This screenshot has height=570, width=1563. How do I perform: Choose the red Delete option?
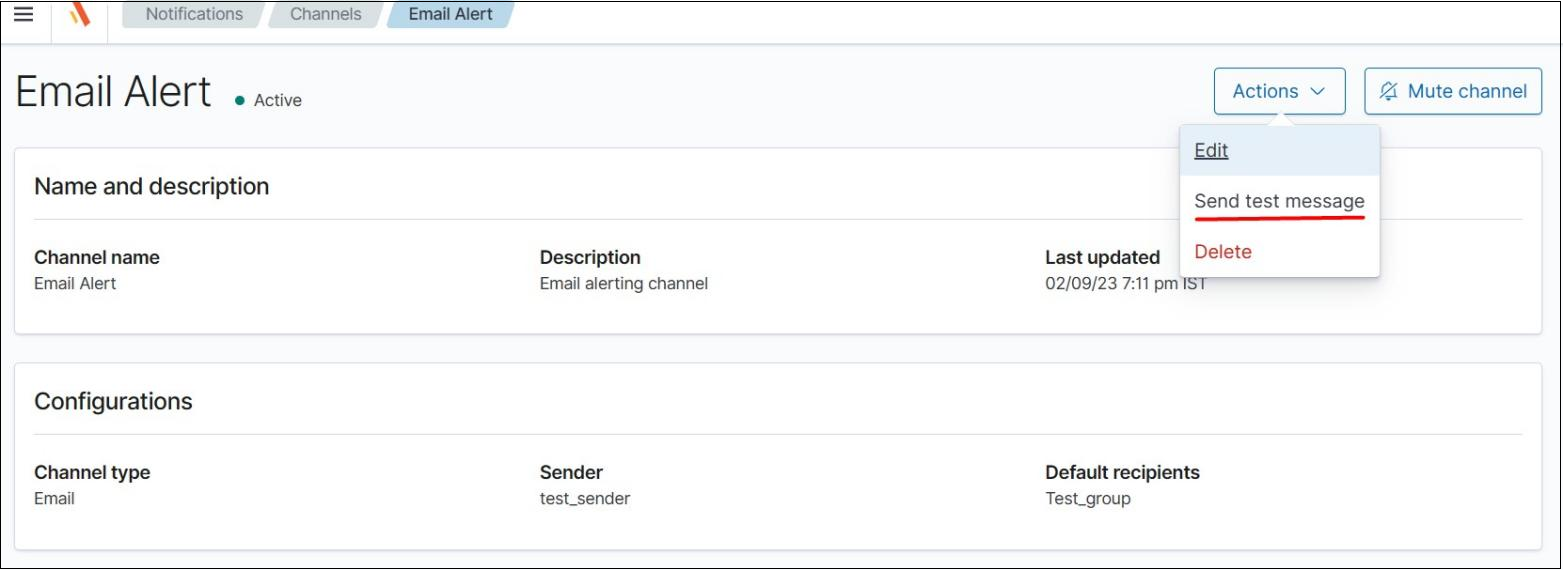point(1223,252)
